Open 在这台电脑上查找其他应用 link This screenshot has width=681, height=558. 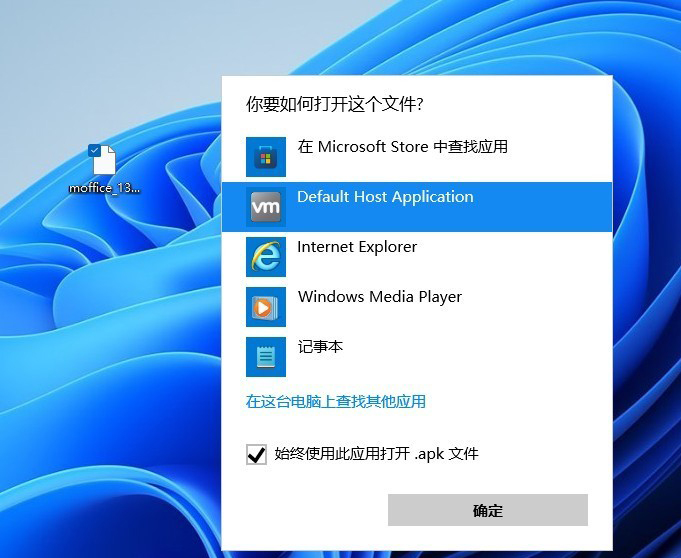336,401
